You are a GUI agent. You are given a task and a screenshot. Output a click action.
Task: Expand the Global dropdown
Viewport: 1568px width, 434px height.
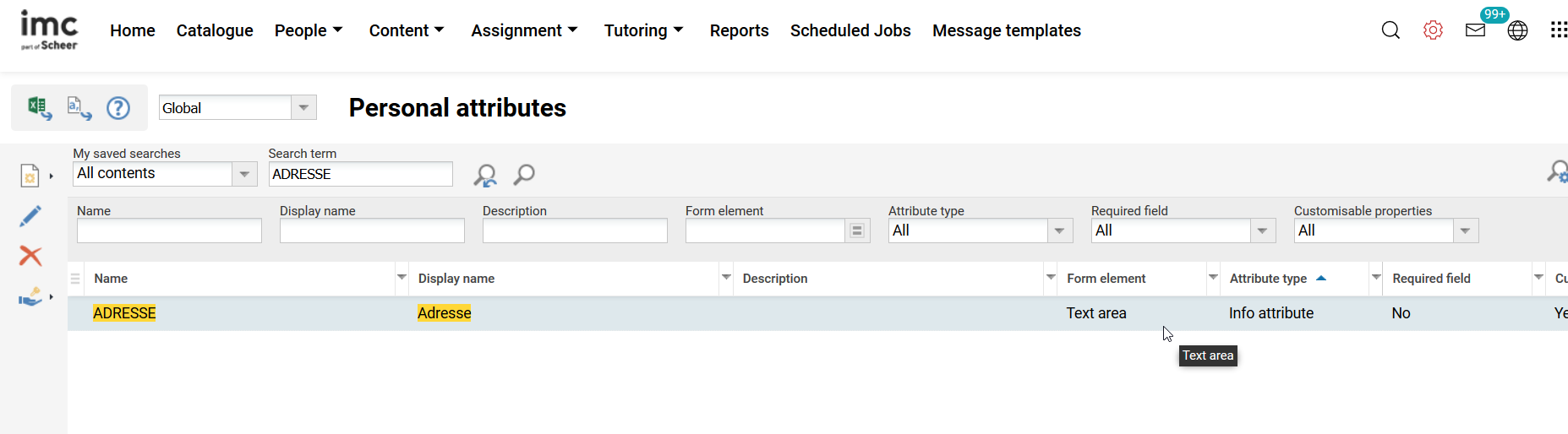tap(303, 107)
